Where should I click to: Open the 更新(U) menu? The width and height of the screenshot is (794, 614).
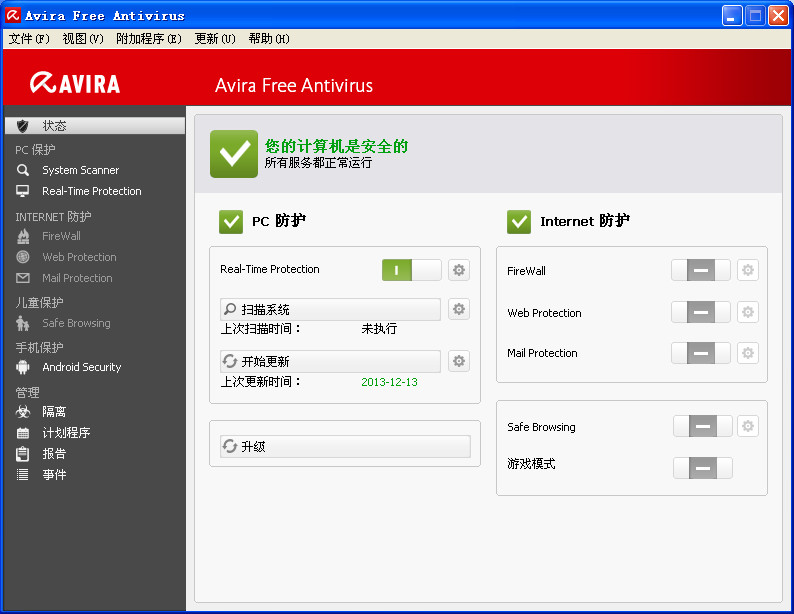215,38
